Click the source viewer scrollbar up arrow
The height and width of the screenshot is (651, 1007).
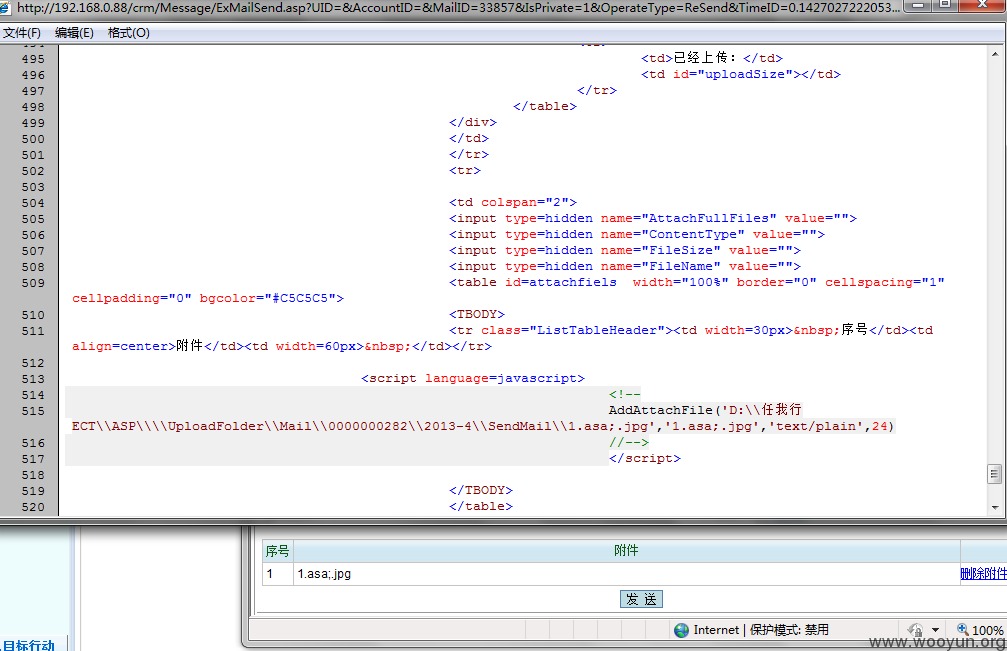(x=995, y=55)
